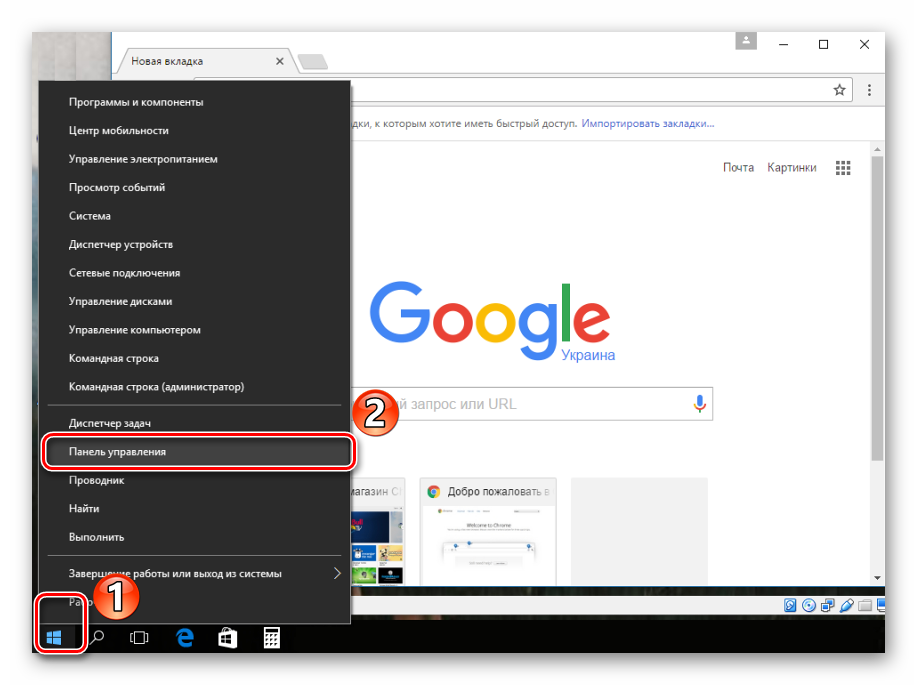Open the Store icon on taskbar
The image size is (917, 685).
coord(228,638)
